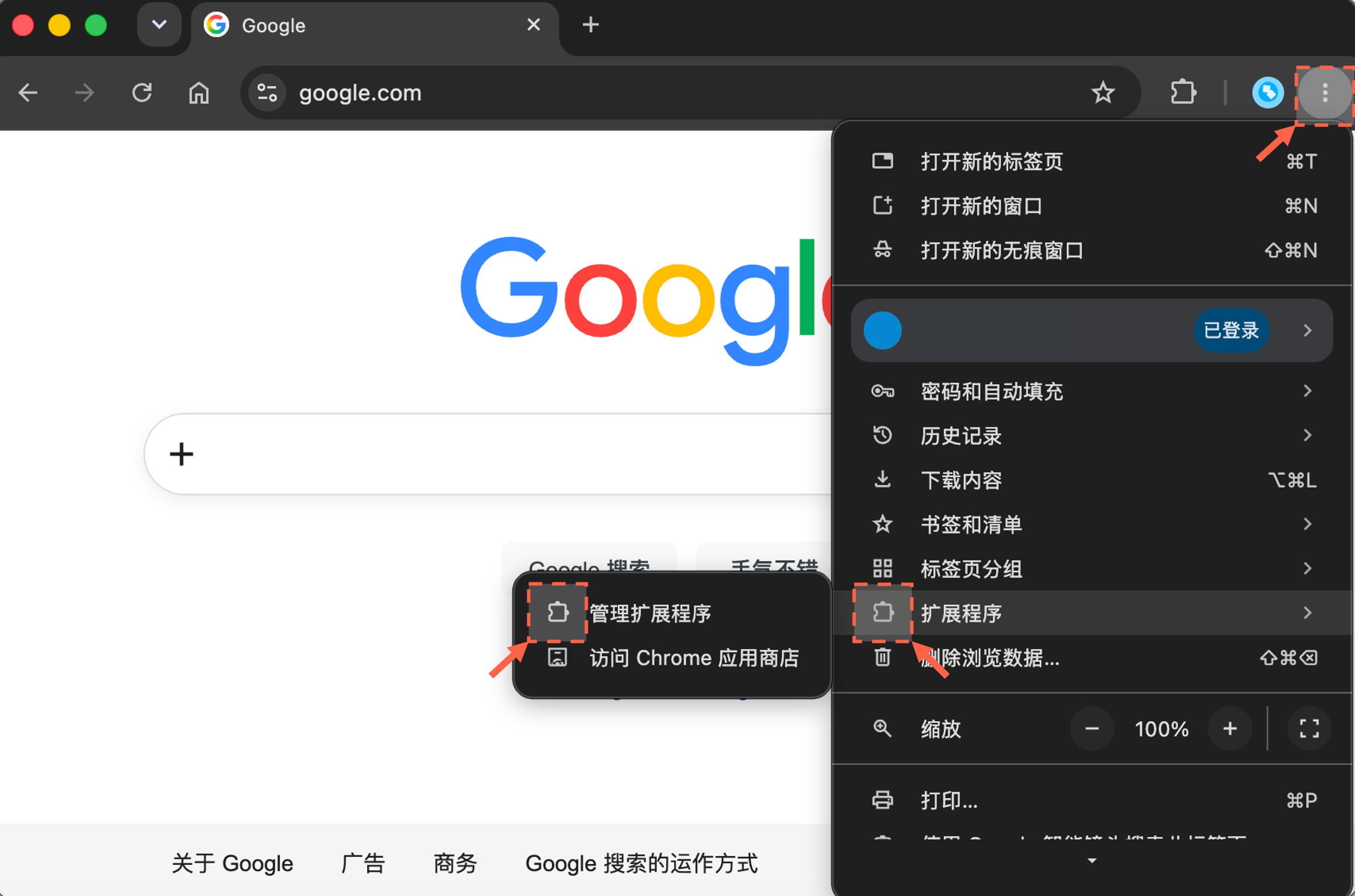The image size is (1355, 896).
Task: Click the new window icon in menu
Action: click(882, 205)
